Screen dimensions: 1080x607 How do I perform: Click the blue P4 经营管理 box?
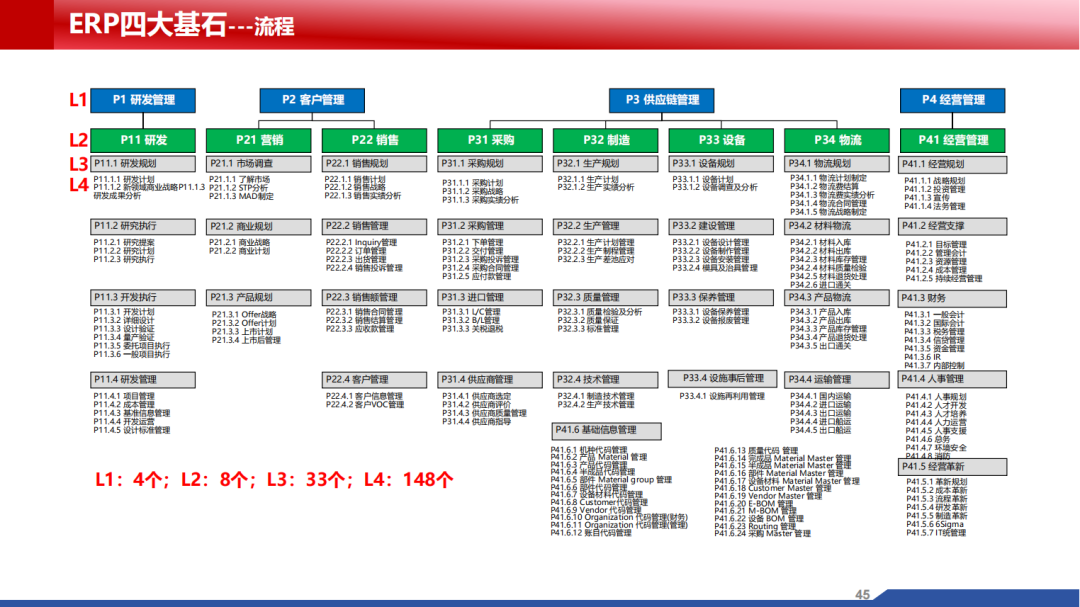click(x=952, y=100)
